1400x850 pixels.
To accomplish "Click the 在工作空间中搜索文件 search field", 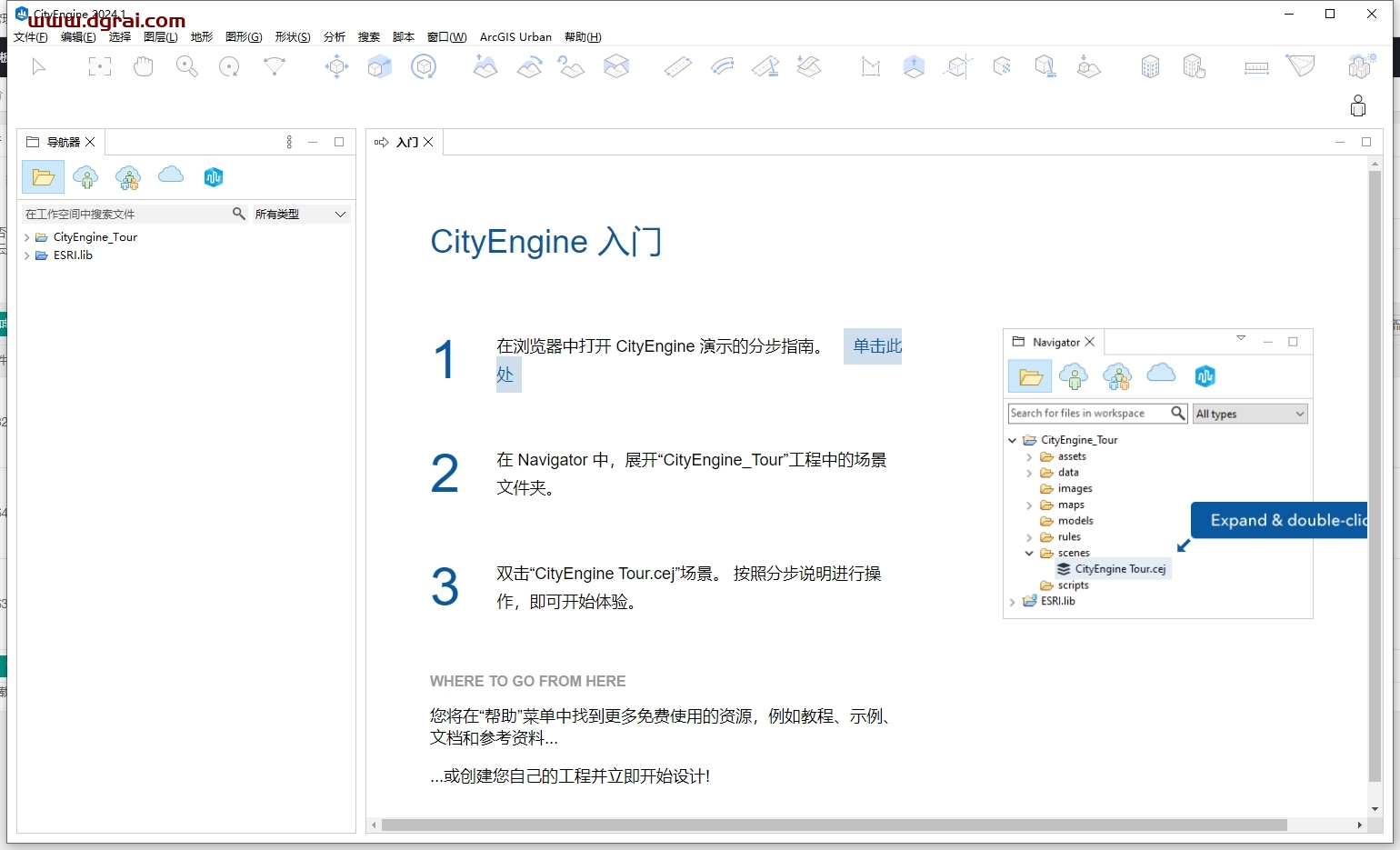I will click(125, 214).
